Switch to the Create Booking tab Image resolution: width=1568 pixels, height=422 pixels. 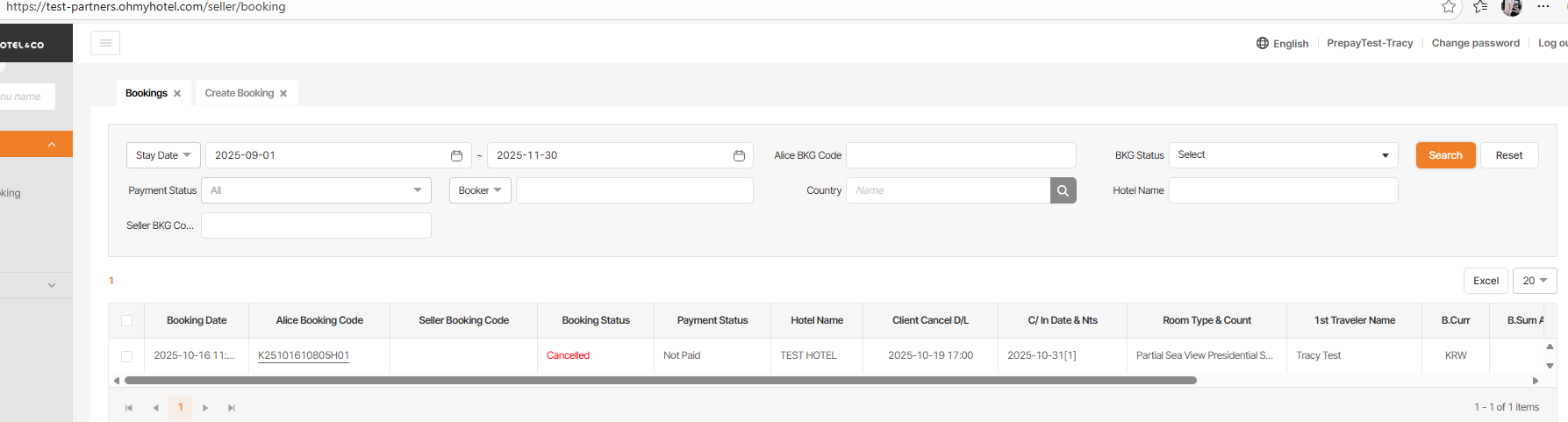pos(240,93)
